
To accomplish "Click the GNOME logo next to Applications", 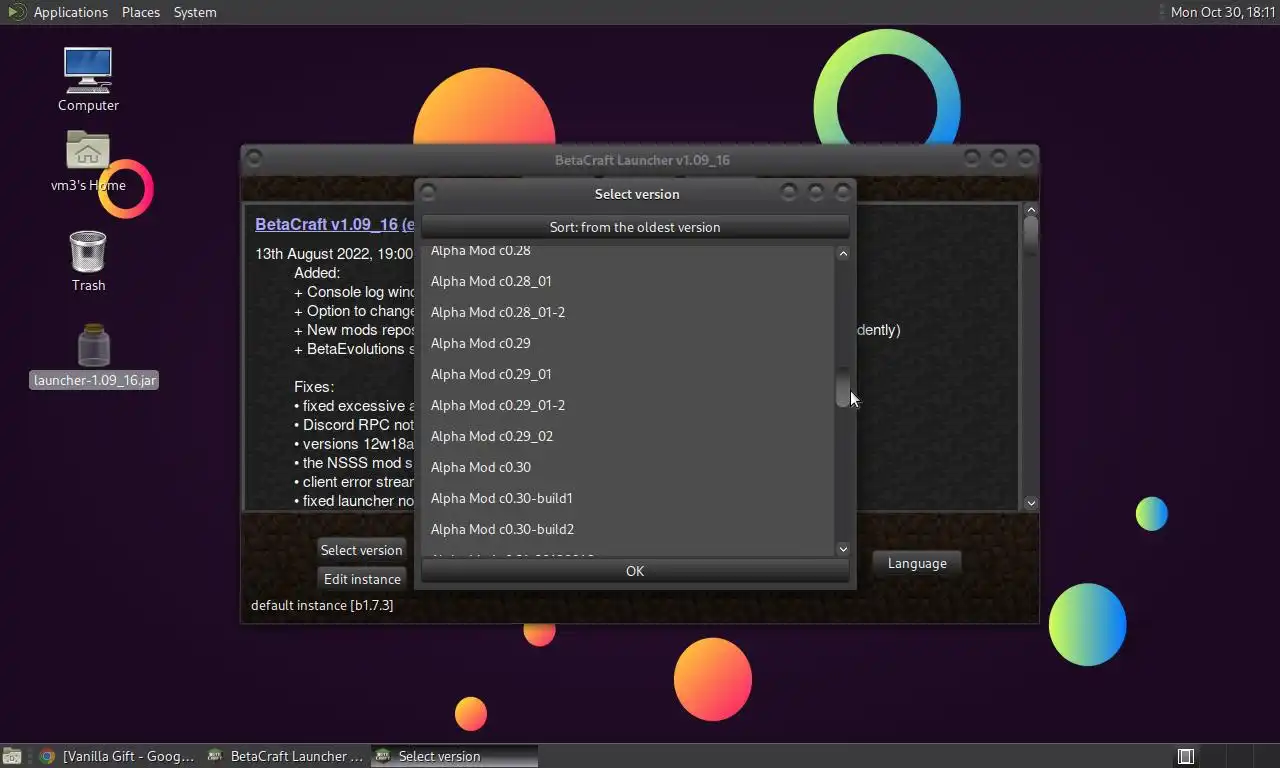I will pyautogui.click(x=16, y=12).
